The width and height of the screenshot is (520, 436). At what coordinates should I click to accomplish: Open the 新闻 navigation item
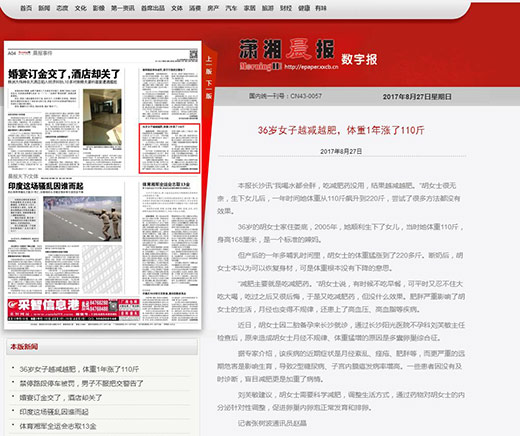[44, 8]
